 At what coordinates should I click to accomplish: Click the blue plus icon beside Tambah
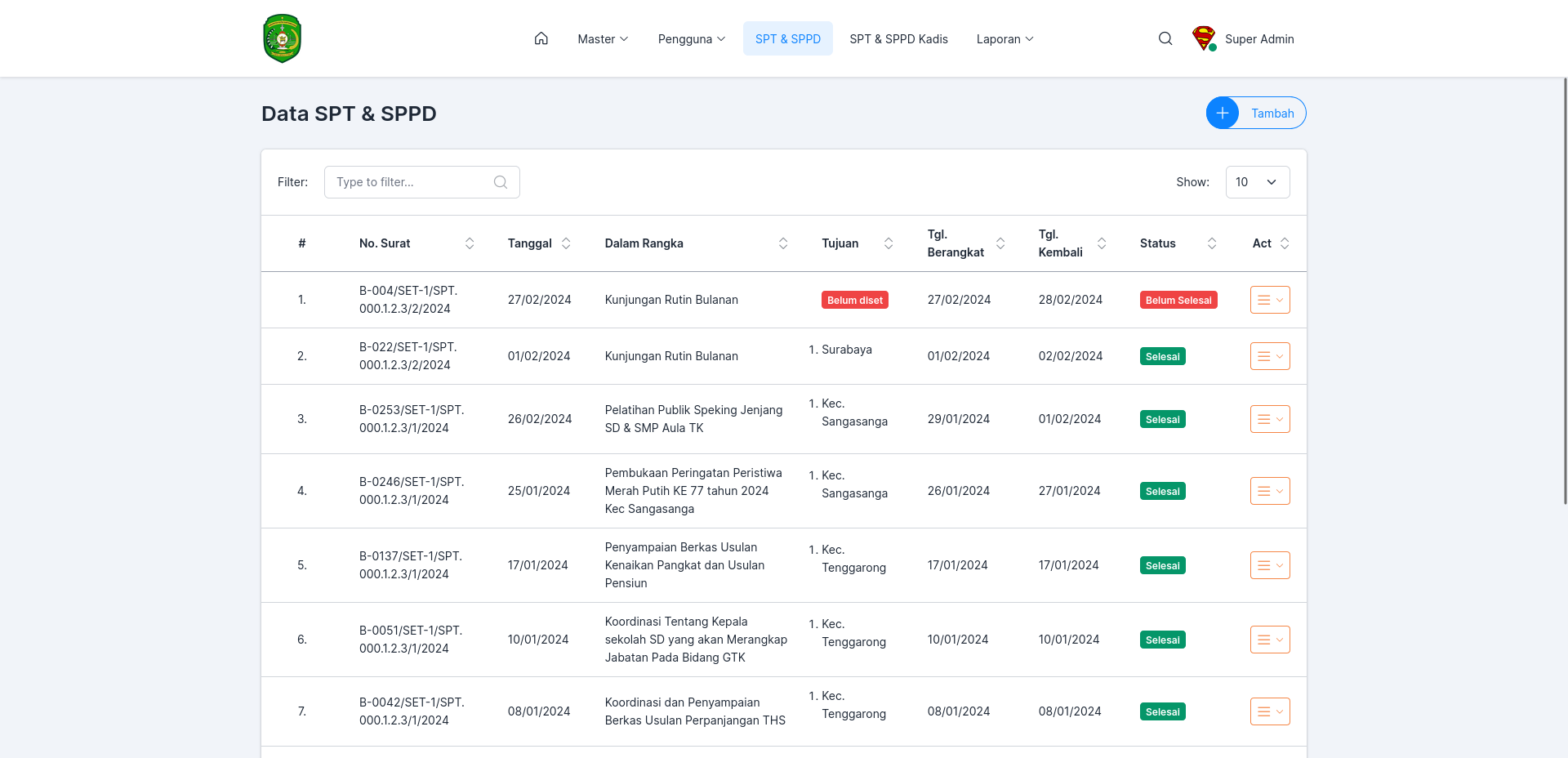pos(1223,113)
